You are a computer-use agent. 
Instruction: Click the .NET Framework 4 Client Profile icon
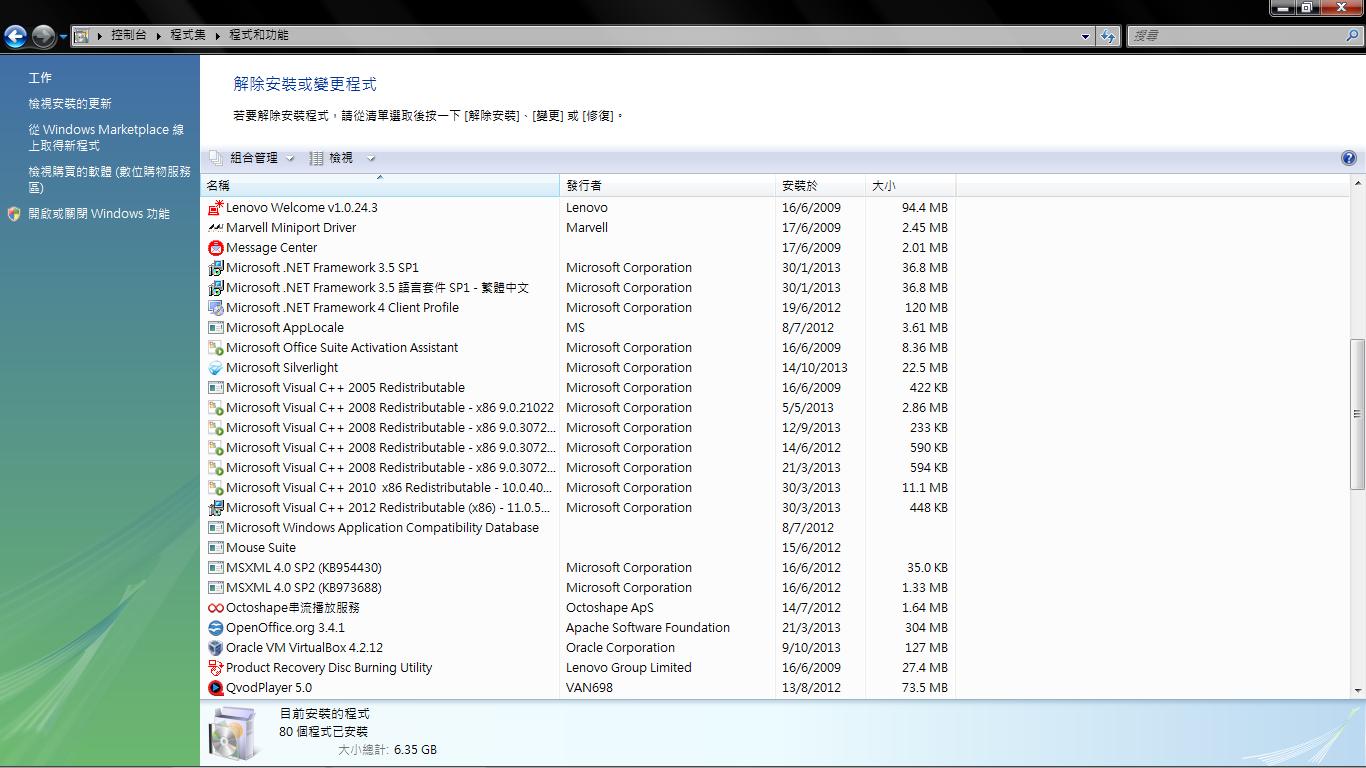point(215,308)
